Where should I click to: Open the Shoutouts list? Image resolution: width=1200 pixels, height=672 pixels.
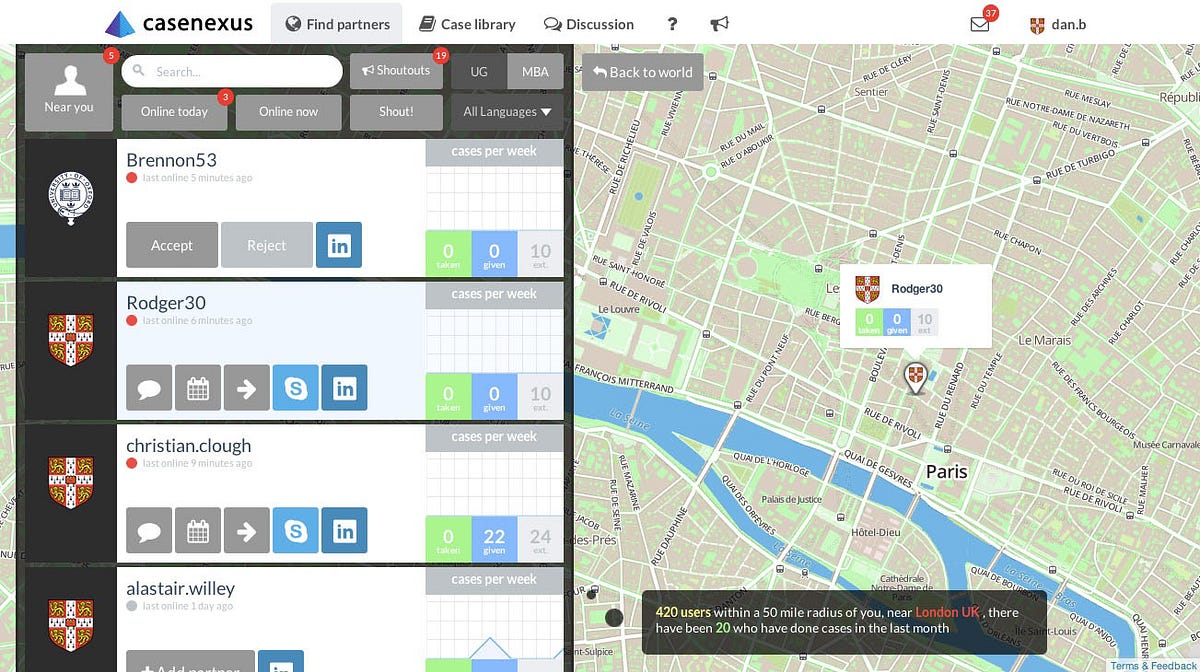[x=396, y=71]
